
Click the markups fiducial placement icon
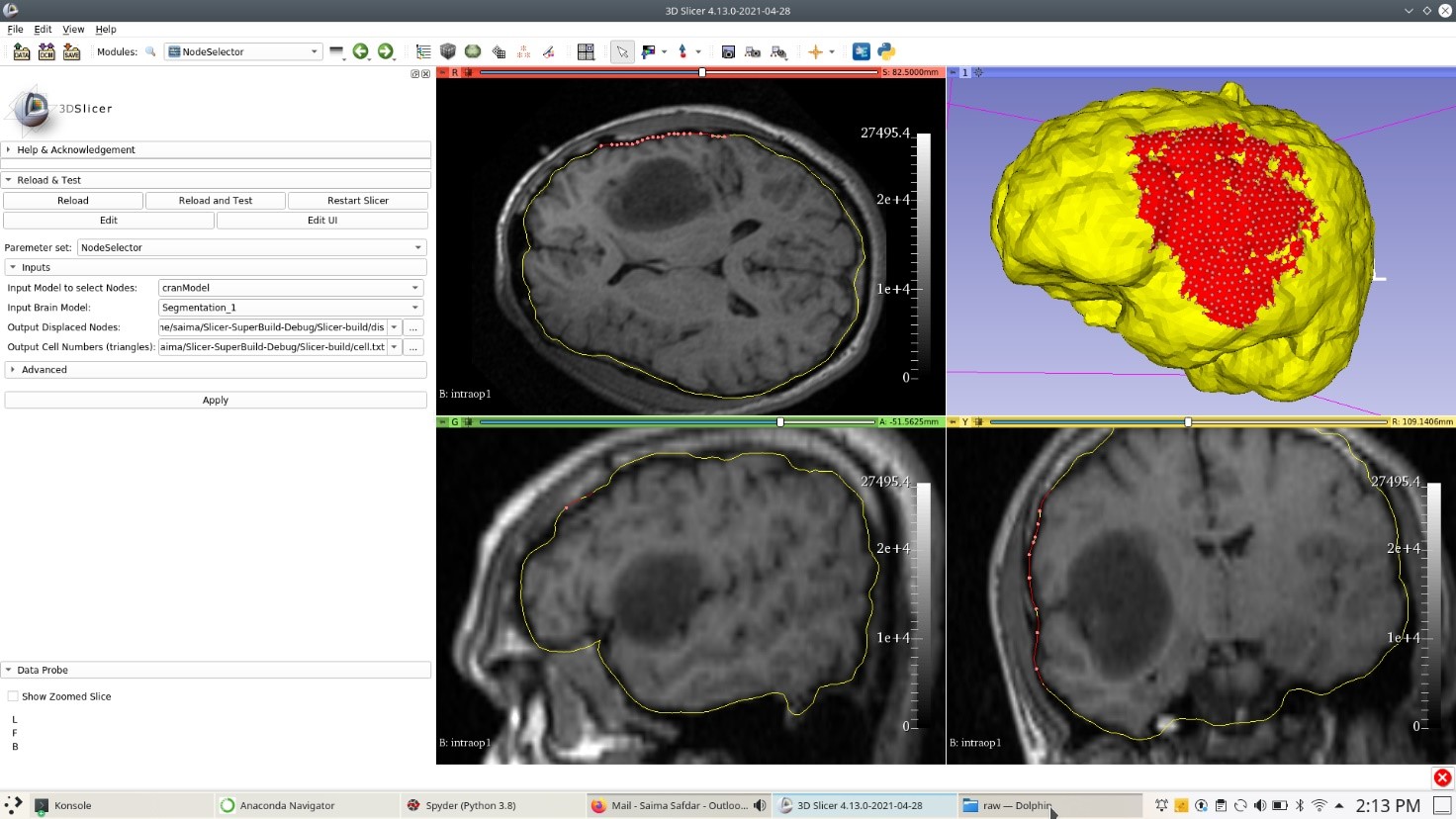point(682,51)
